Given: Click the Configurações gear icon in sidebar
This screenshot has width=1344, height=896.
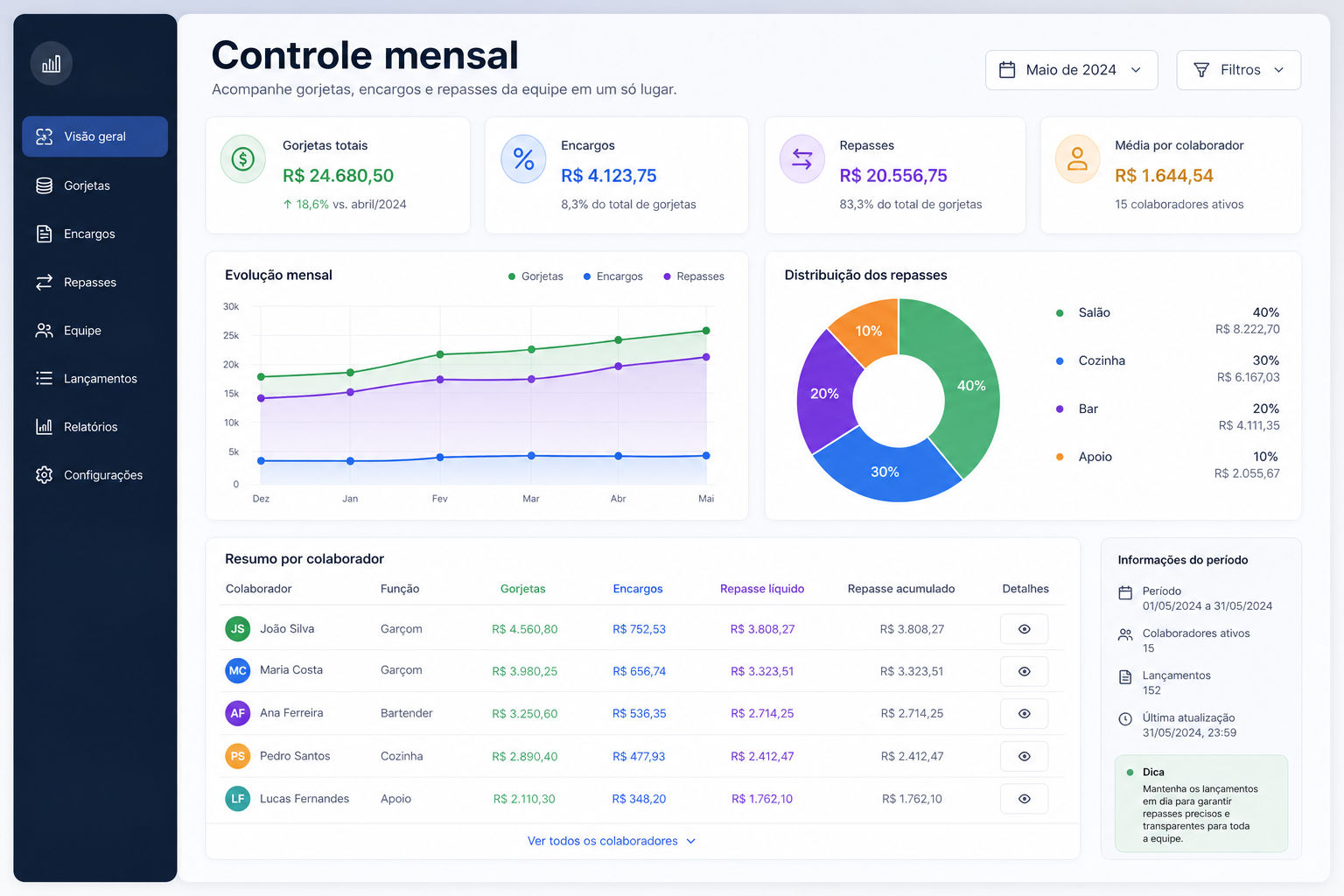Looking at the screenshot, I should 44,474.
